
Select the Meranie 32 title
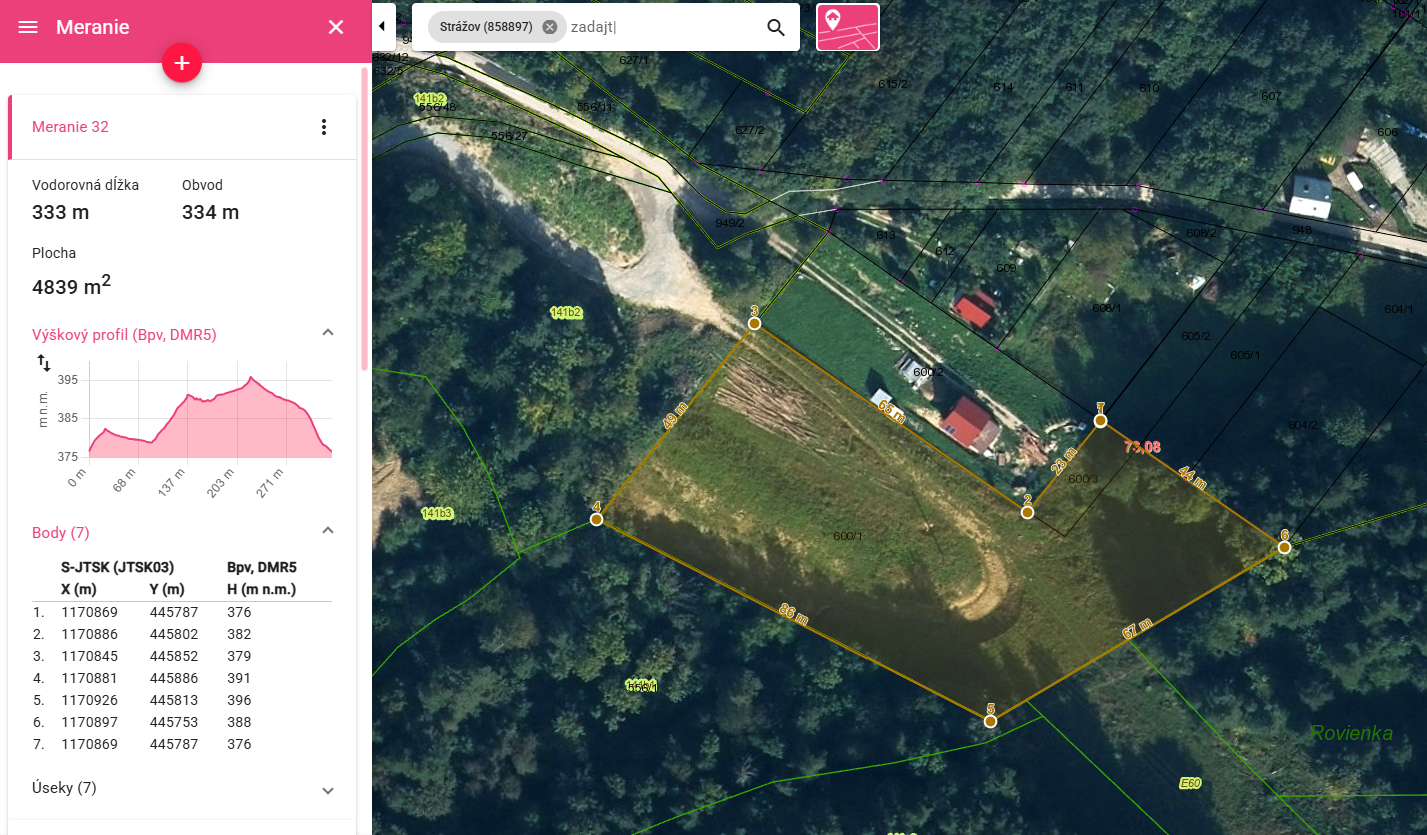coord(70,127)
